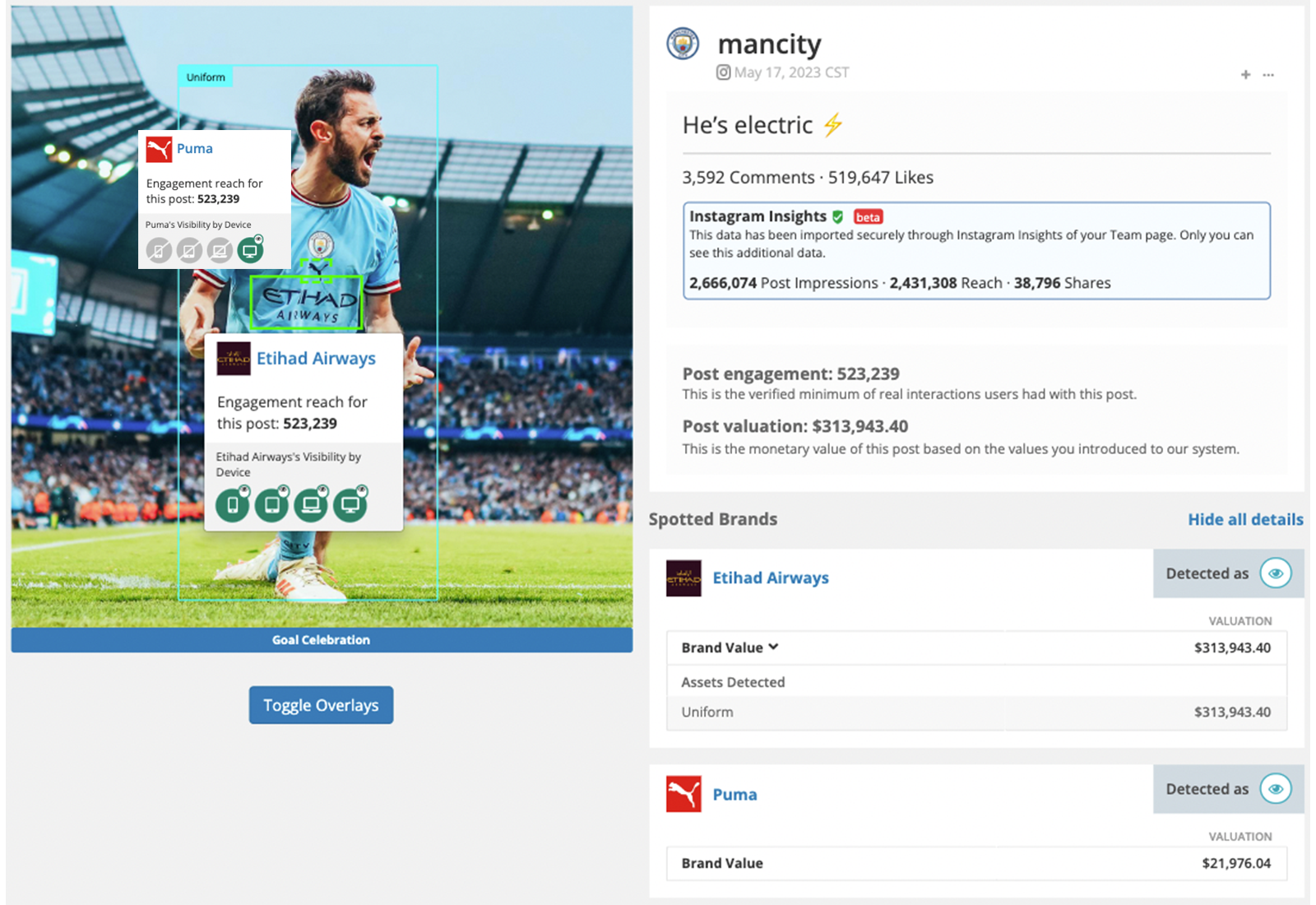Click Etihad Airways laptop visibility icon
Image resolution: width=1316 pixels, height=905 pixels.
(x=311, y=504)
